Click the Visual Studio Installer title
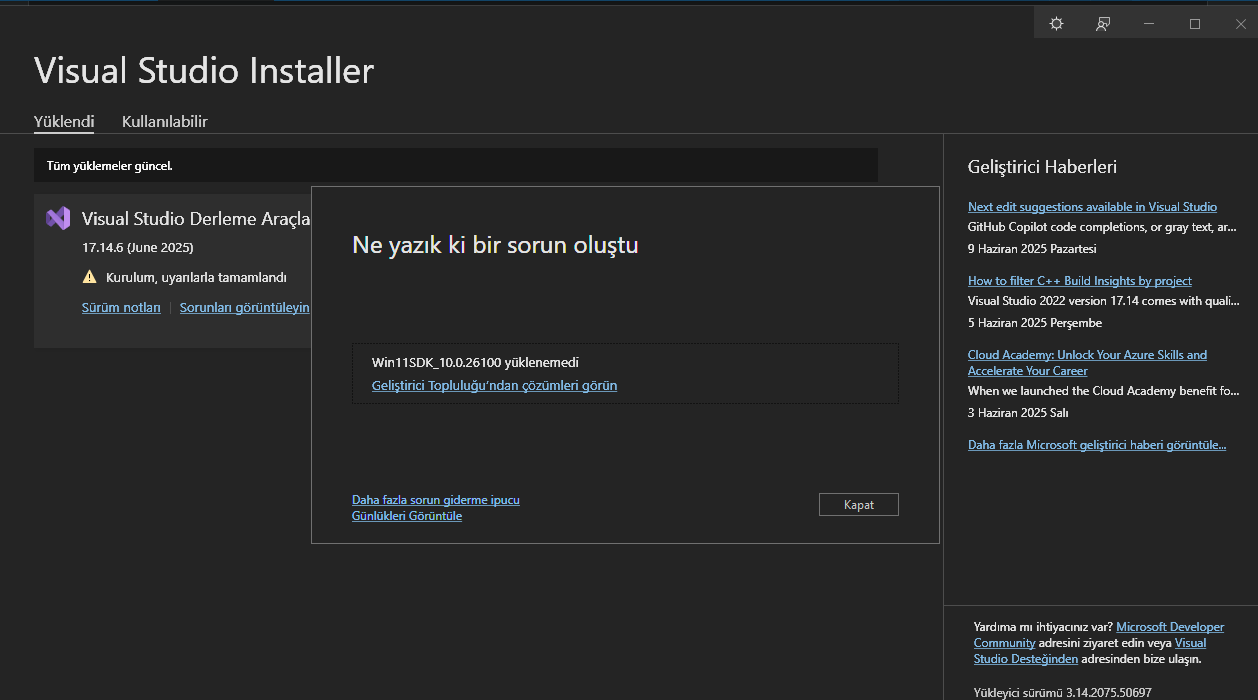Image resolution: width=1258 pixels, height=700 pixels. coord(204,70)
